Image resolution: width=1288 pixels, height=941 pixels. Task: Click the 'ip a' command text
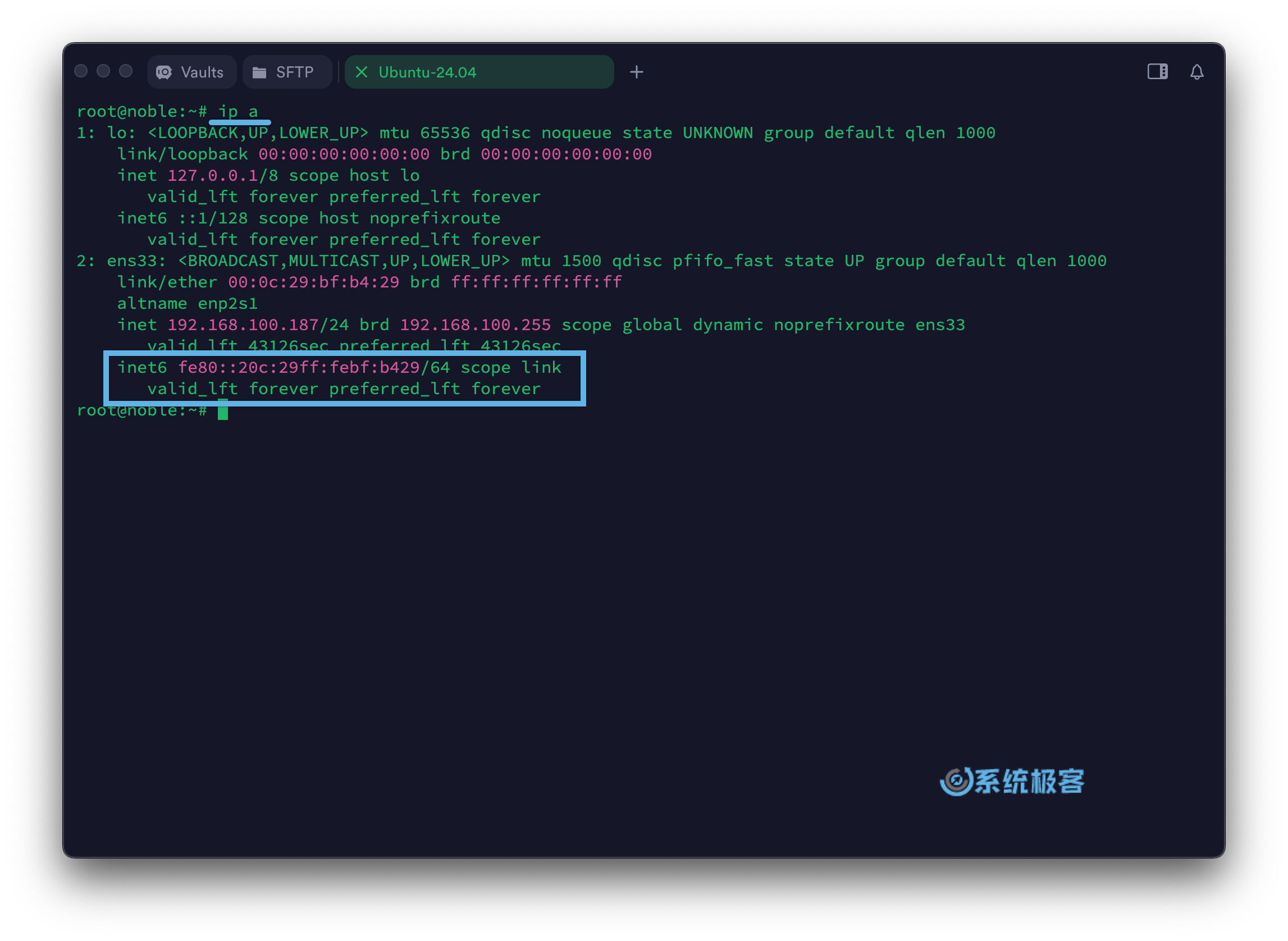(x=238, y=111)
